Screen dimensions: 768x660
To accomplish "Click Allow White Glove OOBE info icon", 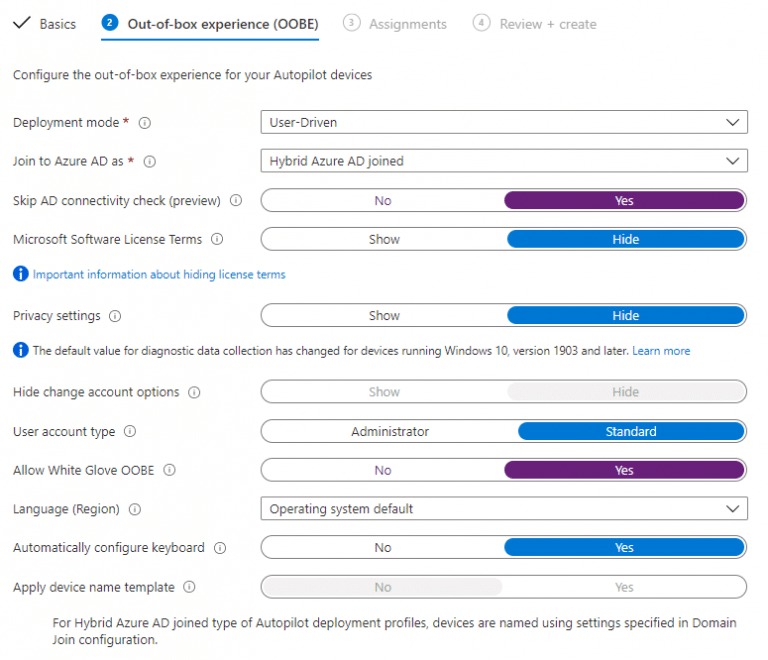I will coord(169,470).
